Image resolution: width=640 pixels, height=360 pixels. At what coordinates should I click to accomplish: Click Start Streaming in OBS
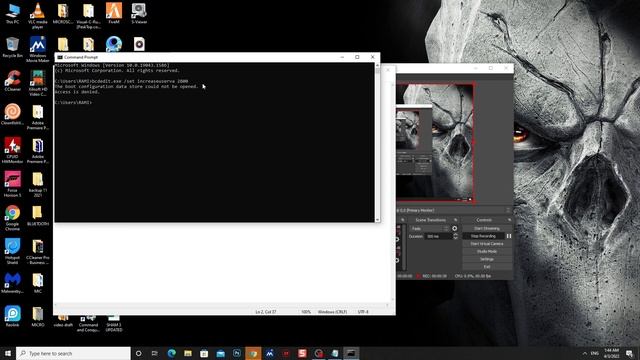point(487,228)
